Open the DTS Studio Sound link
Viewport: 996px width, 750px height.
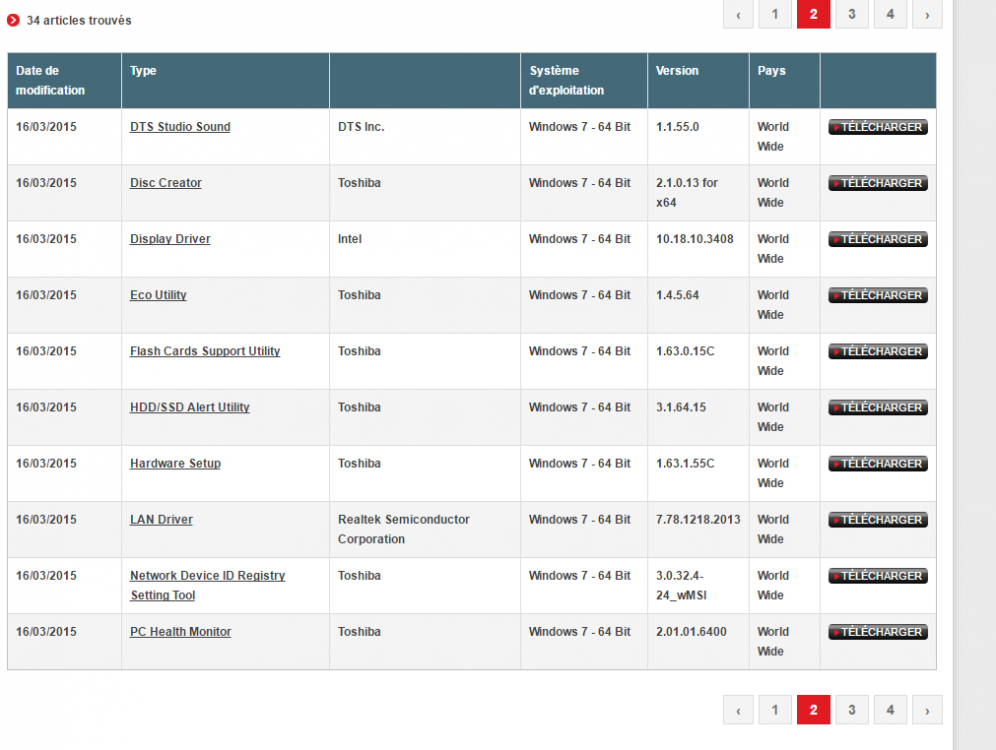tap(180, 127)
